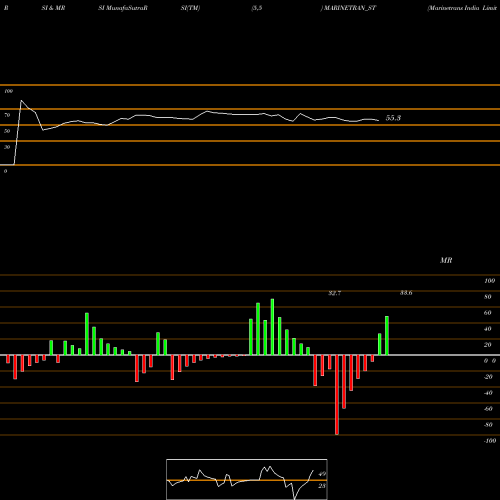The image size is (500, 500).
Task: Click the 32.7 value above histogram
Action: tap(335, 293)
